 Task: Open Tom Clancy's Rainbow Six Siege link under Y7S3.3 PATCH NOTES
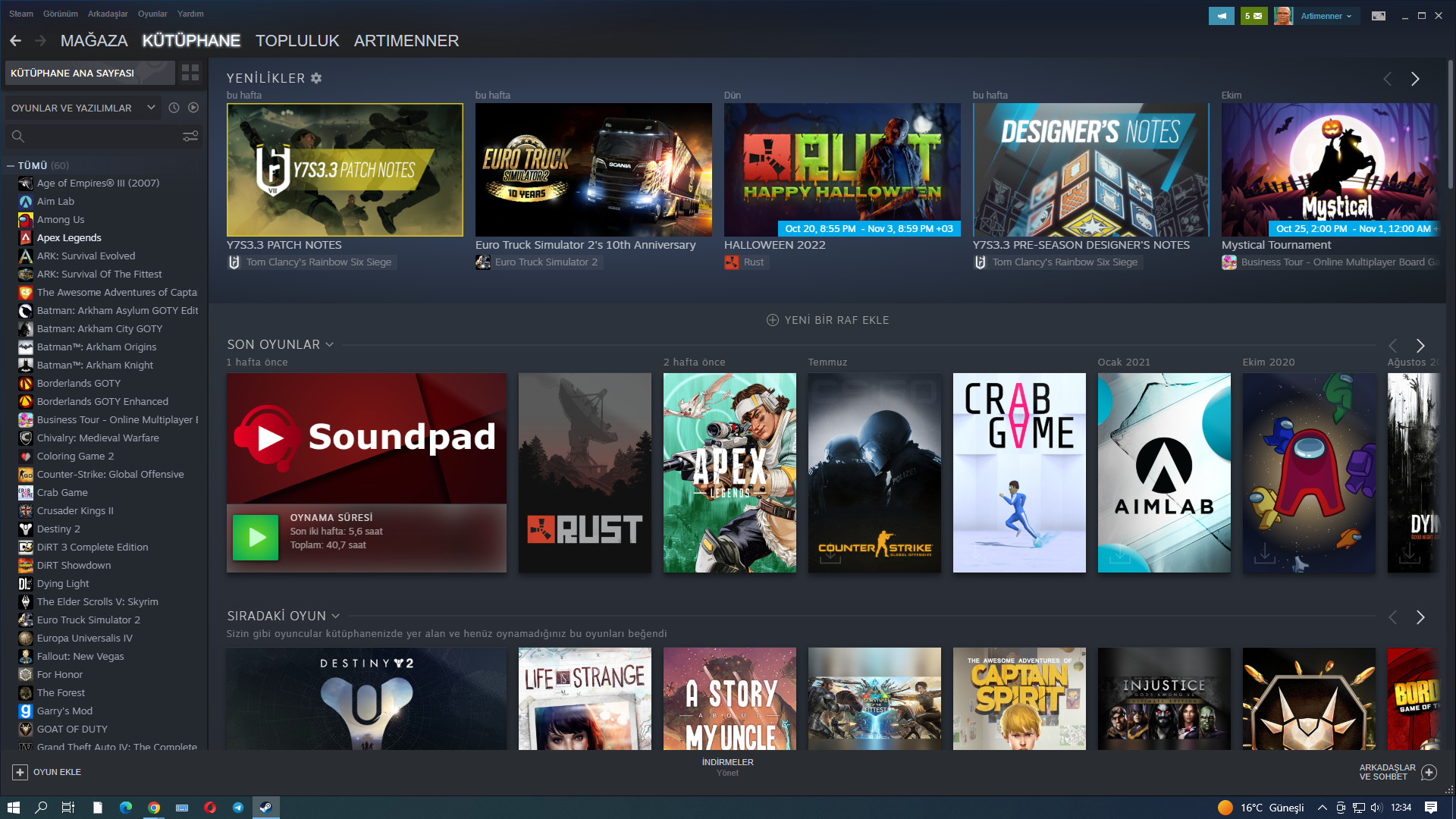(311, 262)
